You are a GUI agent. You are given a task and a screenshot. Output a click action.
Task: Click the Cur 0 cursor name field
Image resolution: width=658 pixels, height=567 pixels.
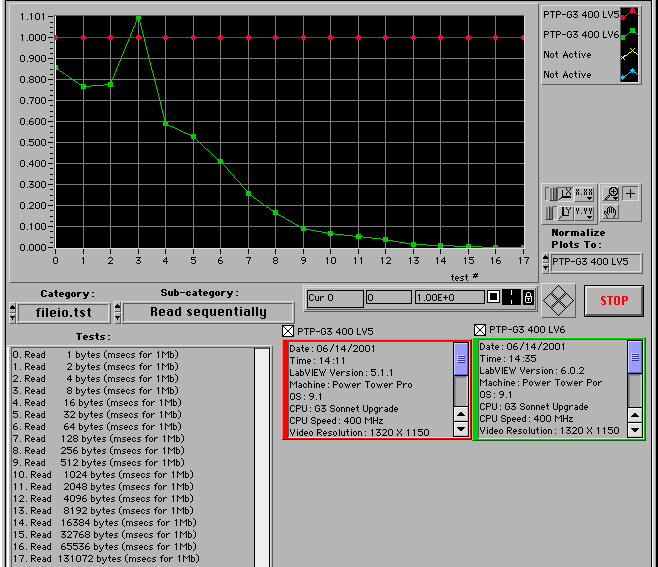click(334, 297)
